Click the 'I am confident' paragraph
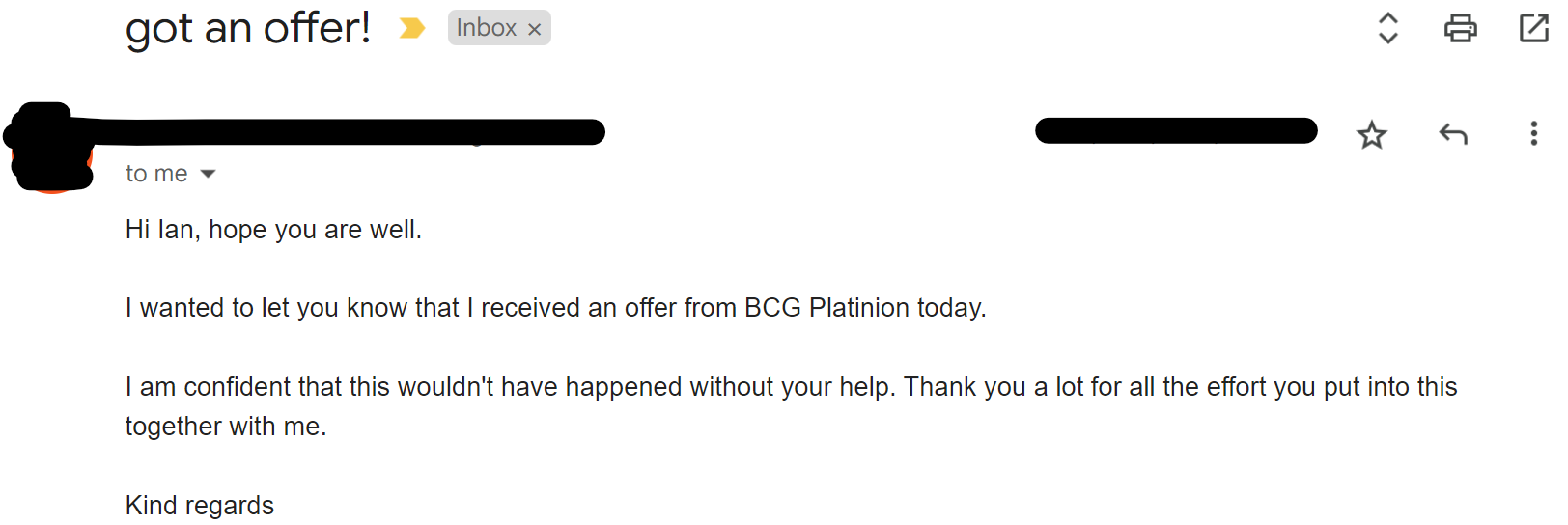1568x525 pixels. pyautogui.click(x=791, y=387)
